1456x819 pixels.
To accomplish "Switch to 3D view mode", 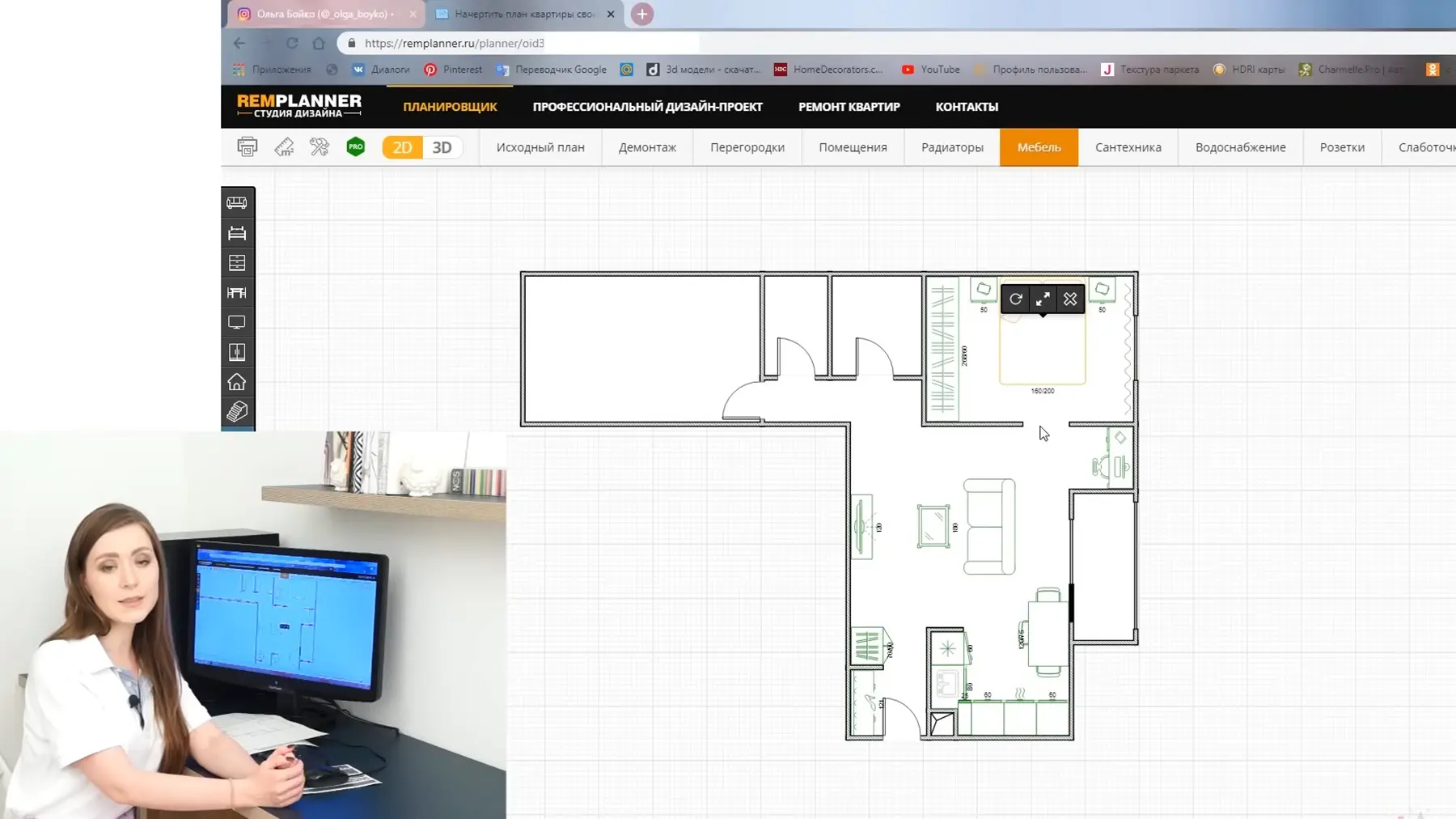I will [442, 147].
